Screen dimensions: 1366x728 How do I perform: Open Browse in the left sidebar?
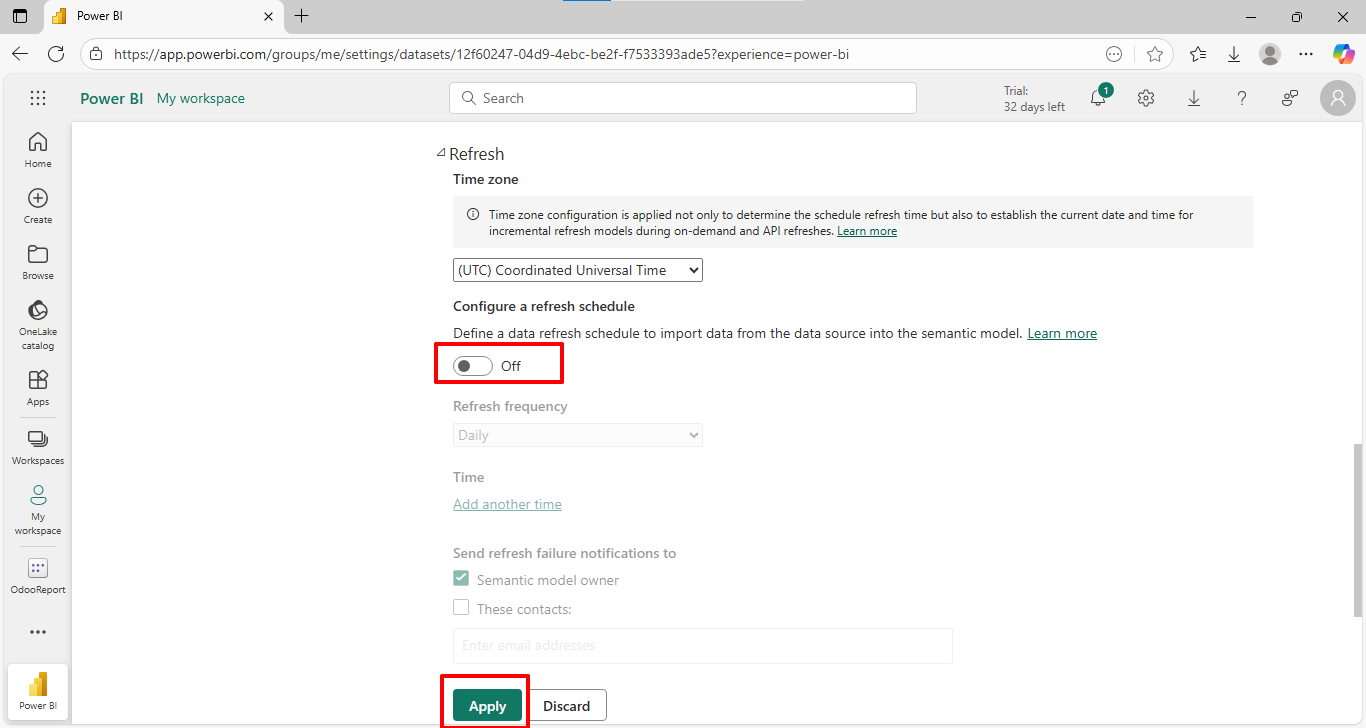pos(38,261)
